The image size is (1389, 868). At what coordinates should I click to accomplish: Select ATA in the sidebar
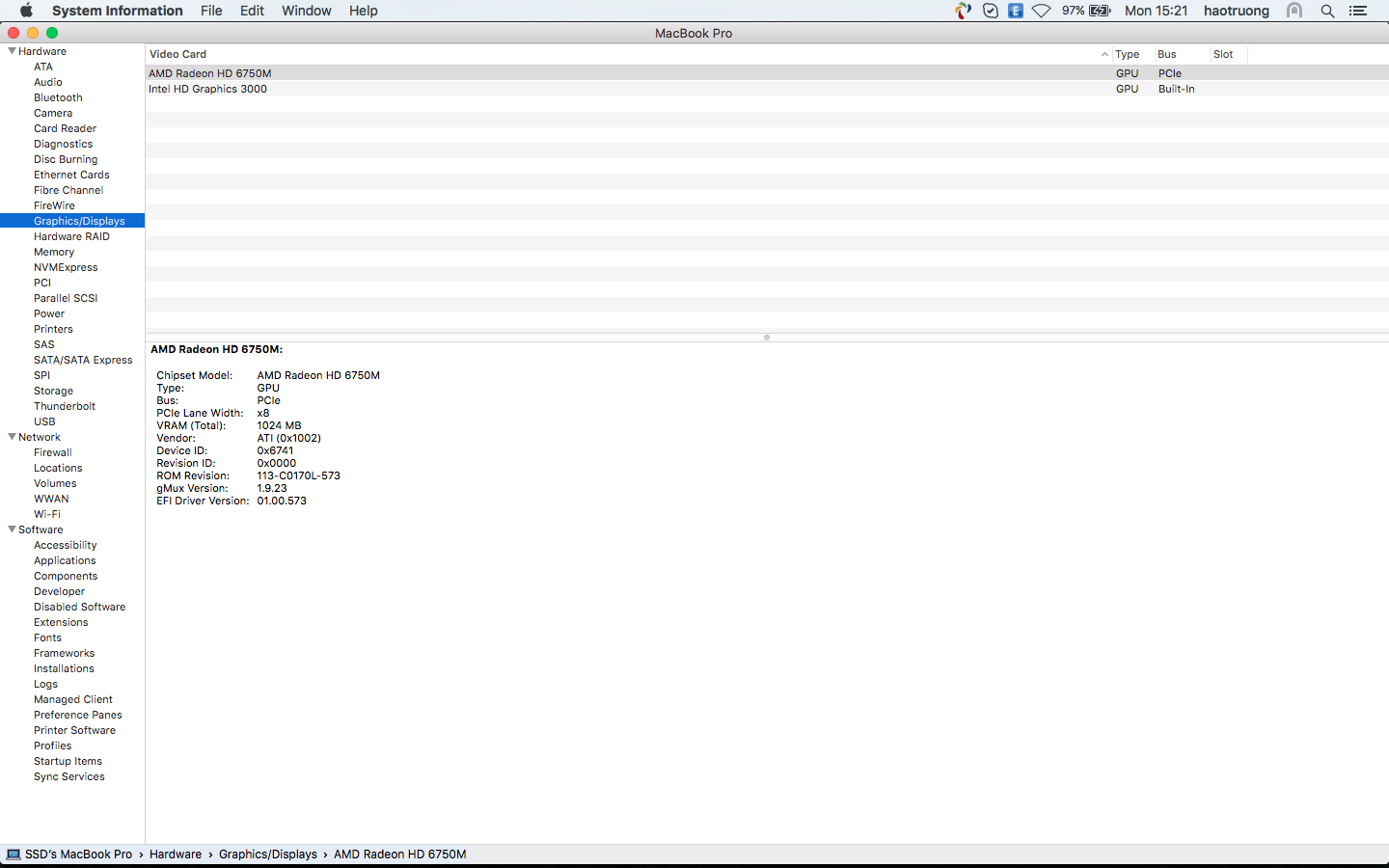pyautogui.click(x=43, y=67)
